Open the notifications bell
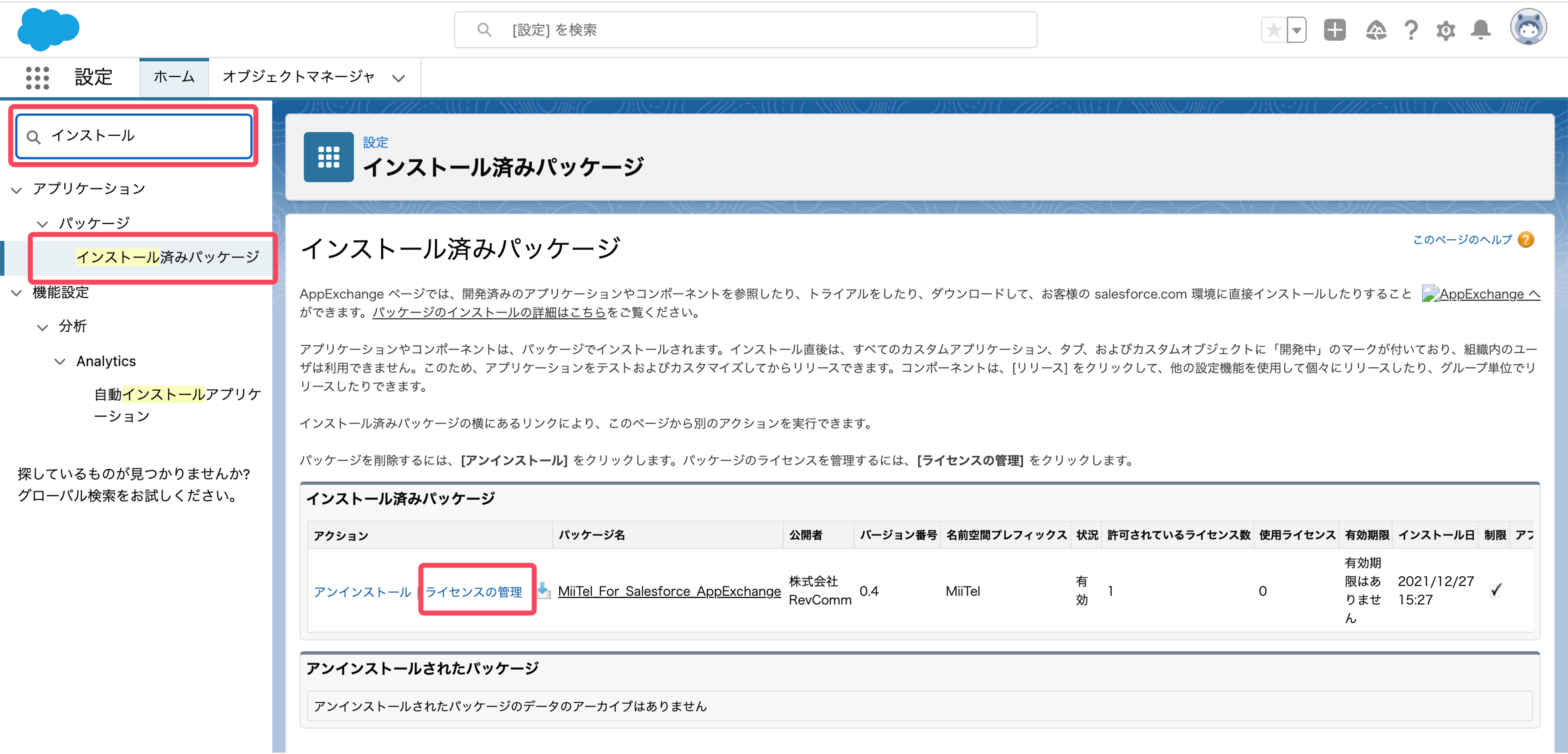The height and width of the screenshot is (754, 1568). coord(1481,30)
